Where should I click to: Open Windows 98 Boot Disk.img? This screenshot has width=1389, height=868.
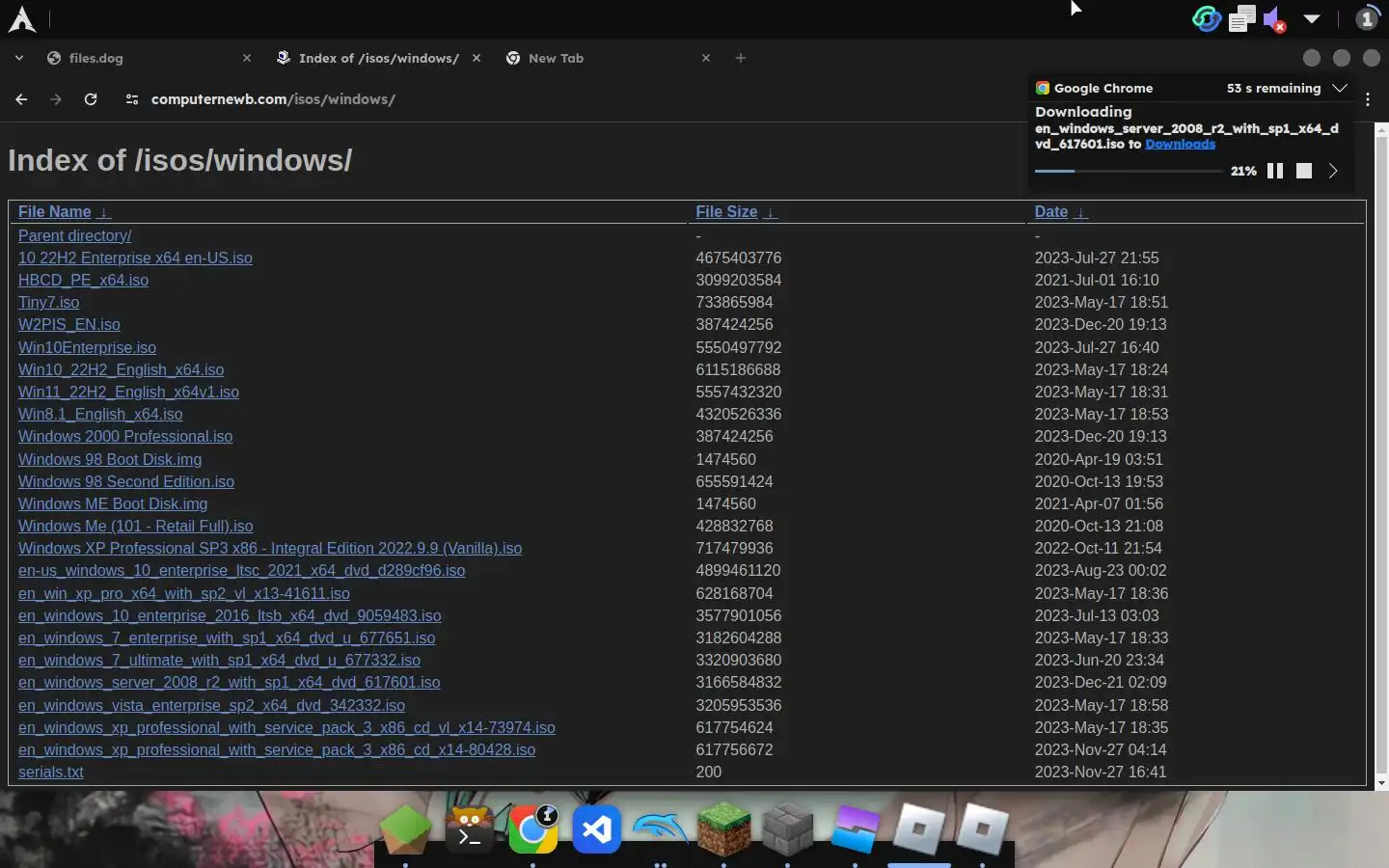110,459
